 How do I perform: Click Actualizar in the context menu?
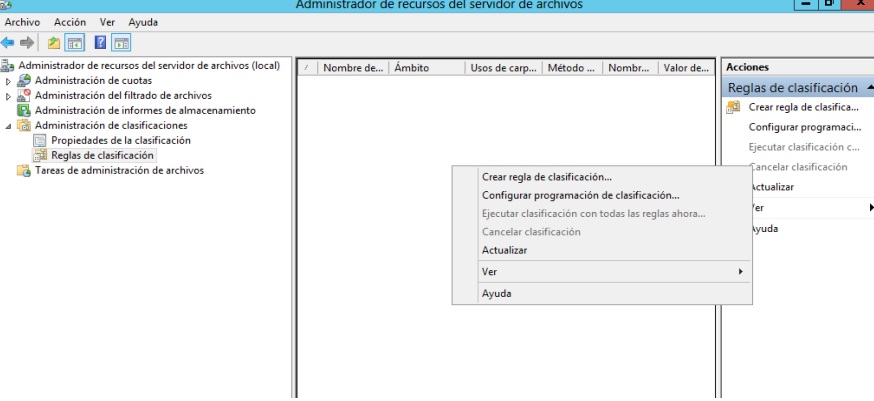(x=506, y=250)
